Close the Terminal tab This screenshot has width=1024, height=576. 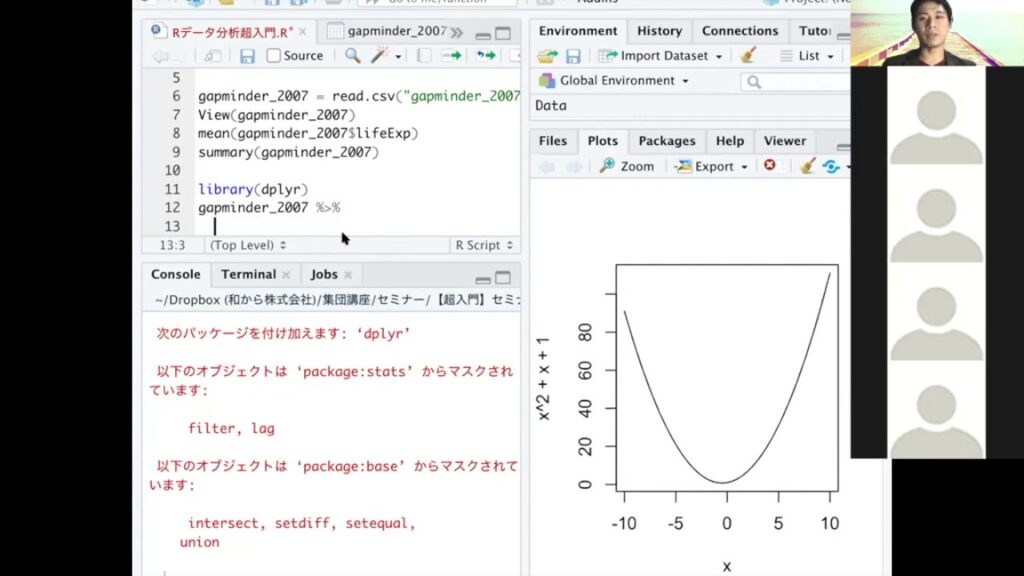286,275
